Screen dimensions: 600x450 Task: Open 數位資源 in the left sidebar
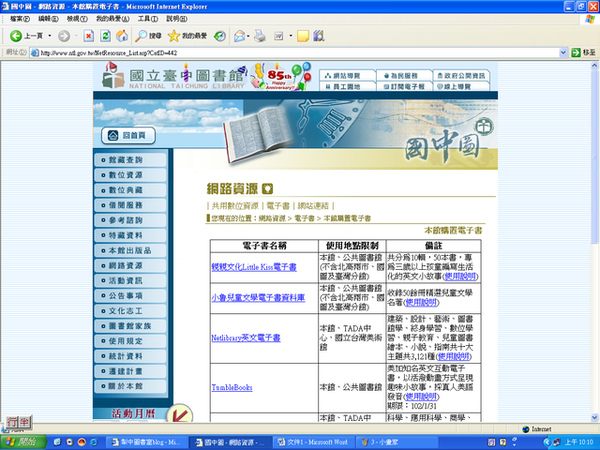click(130, 175)
